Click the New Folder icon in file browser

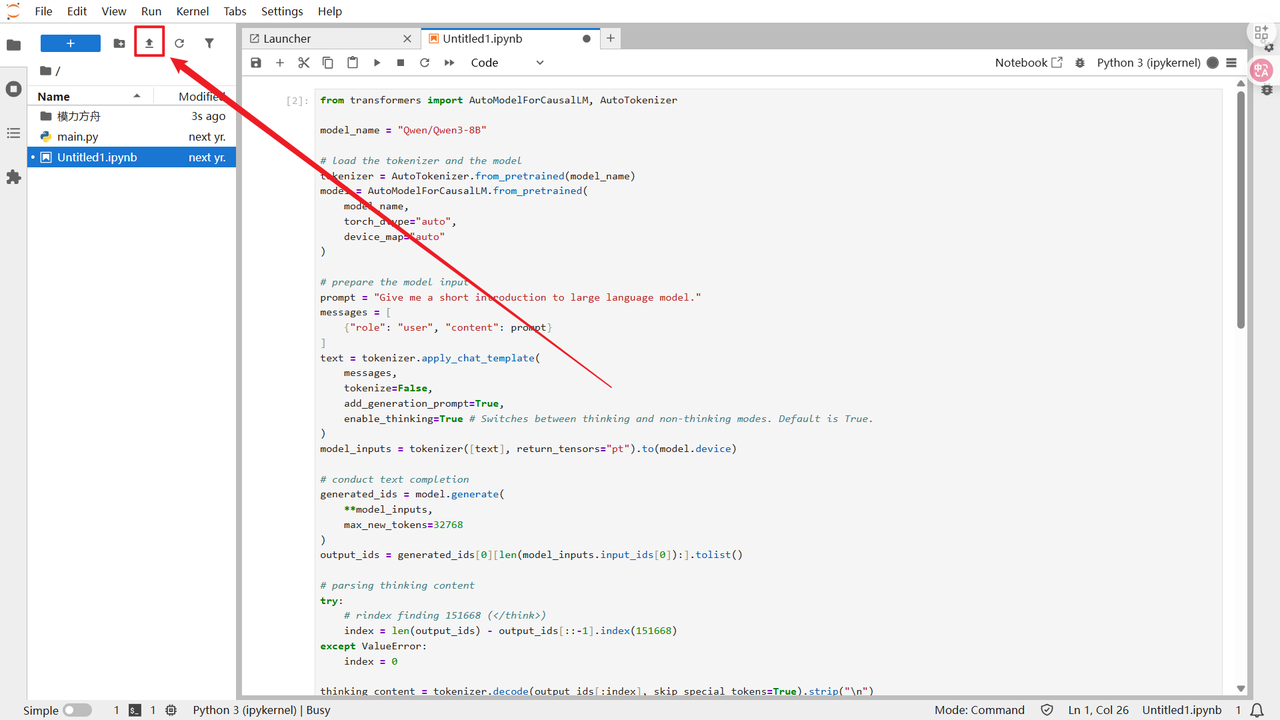[x=119, y=43]
